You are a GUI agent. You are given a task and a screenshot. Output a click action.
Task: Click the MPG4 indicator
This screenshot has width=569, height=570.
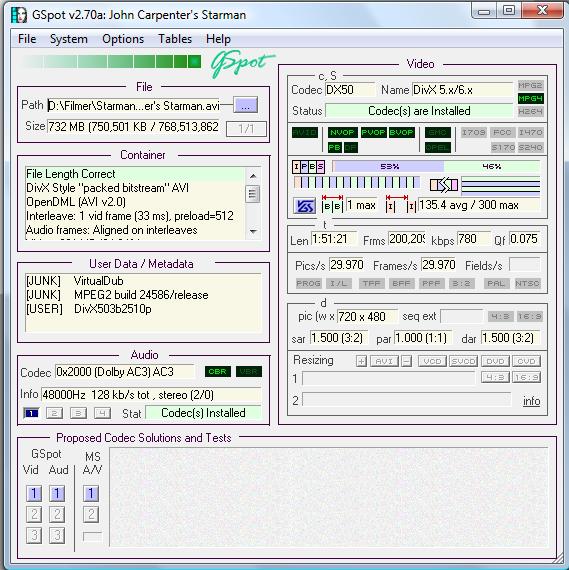530,99
